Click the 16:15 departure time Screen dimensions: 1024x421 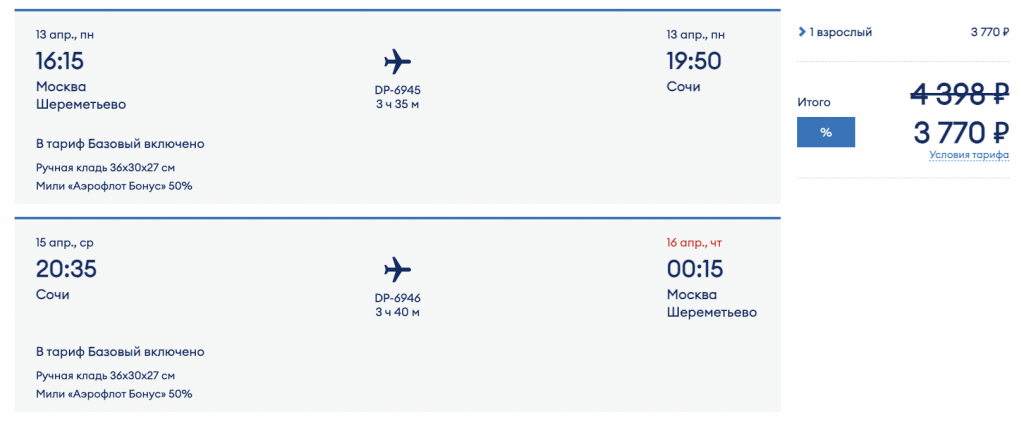pyautogui.click(x=60, y=62)
